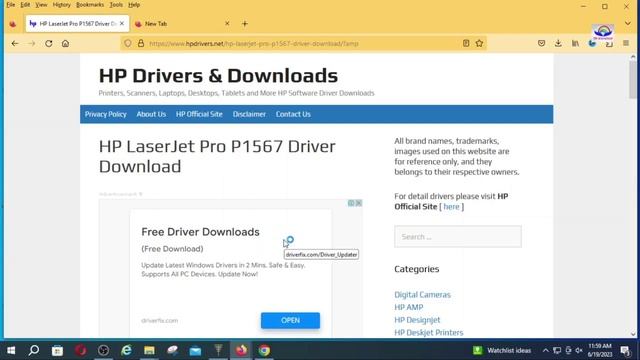Screen dimensions: 640x360
Task: Open the History menu
Action: click(x=61, y=5)
